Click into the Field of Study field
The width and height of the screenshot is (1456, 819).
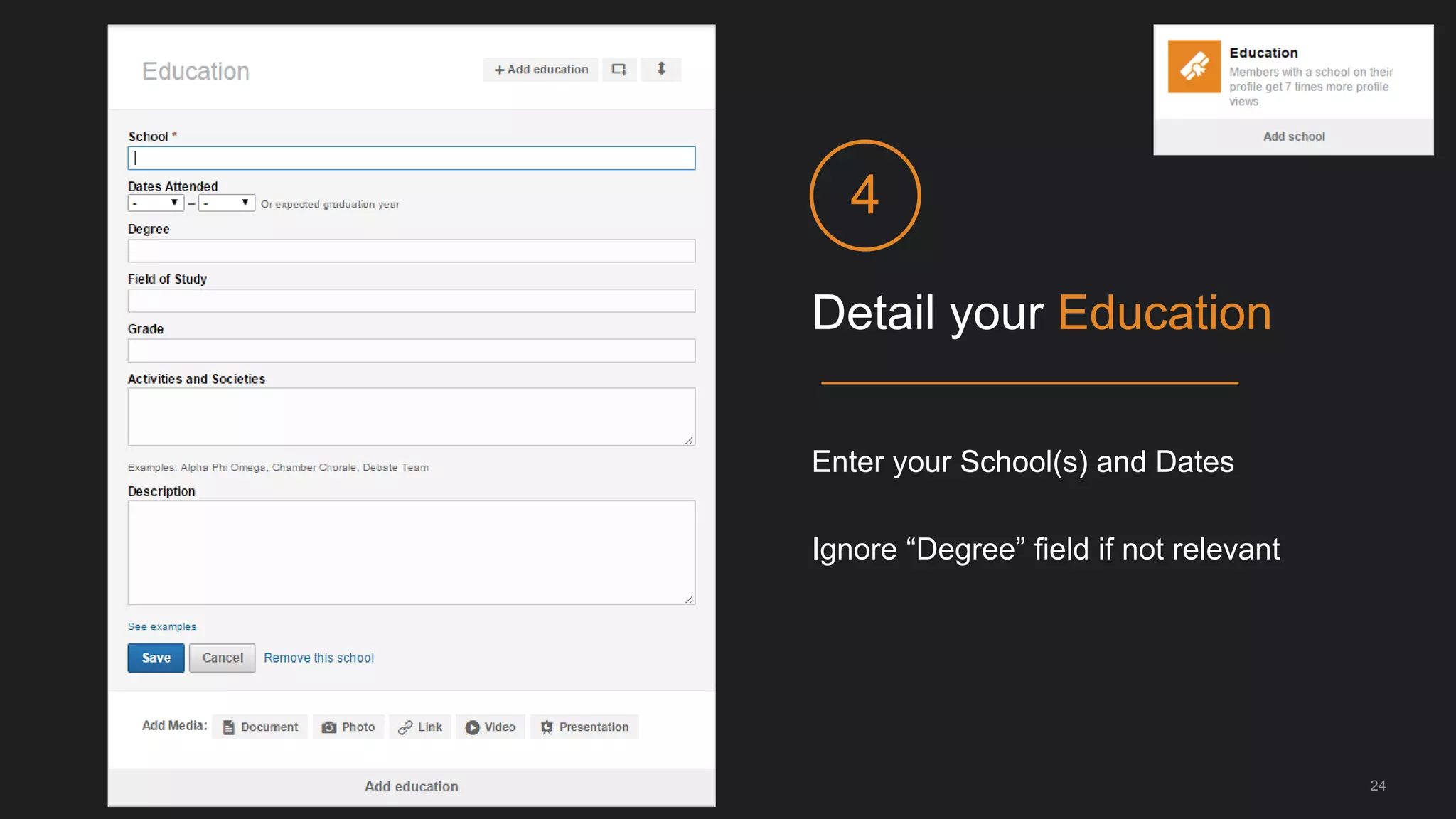412,301
